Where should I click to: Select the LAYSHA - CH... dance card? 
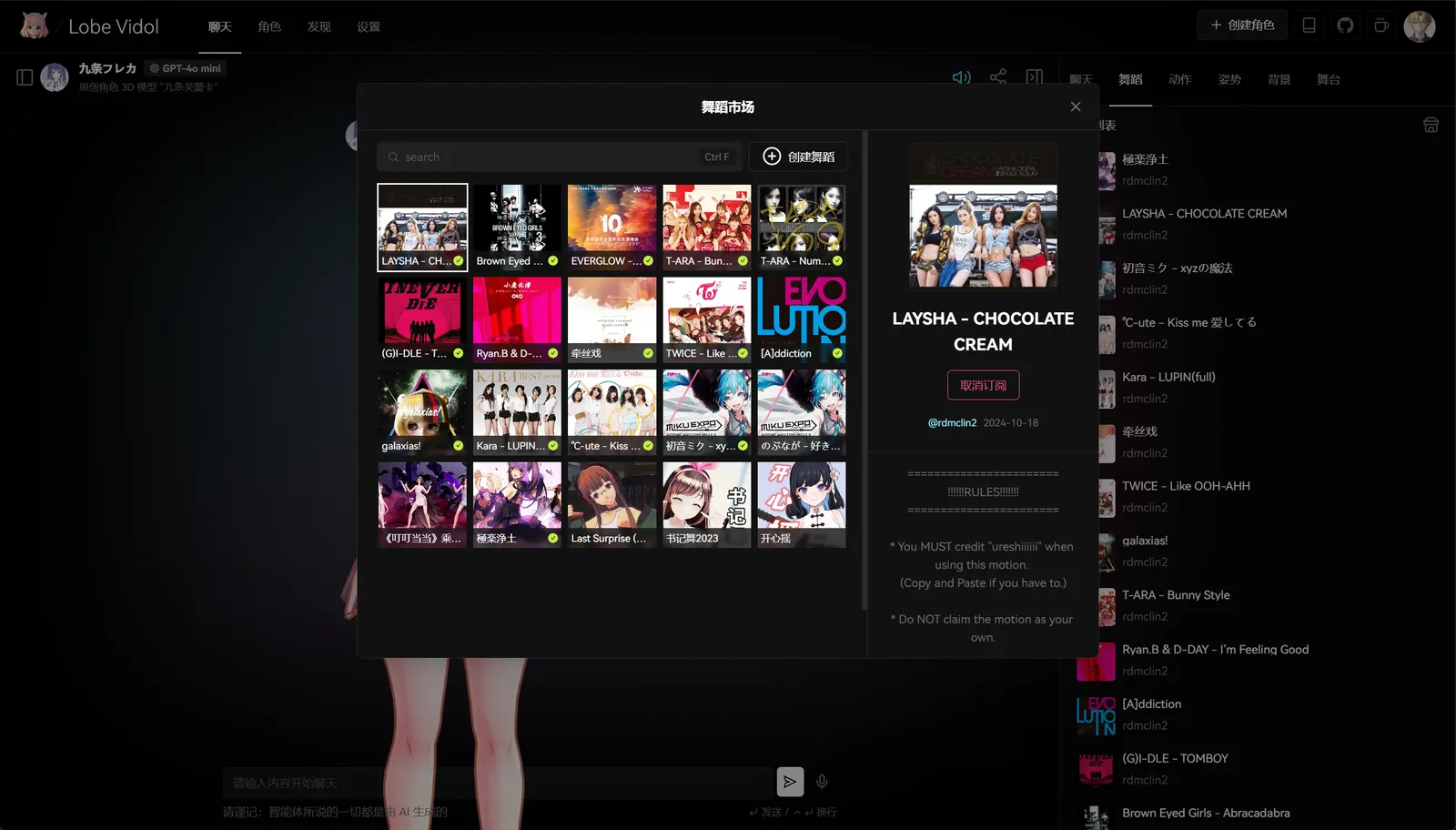click(422, 228)
